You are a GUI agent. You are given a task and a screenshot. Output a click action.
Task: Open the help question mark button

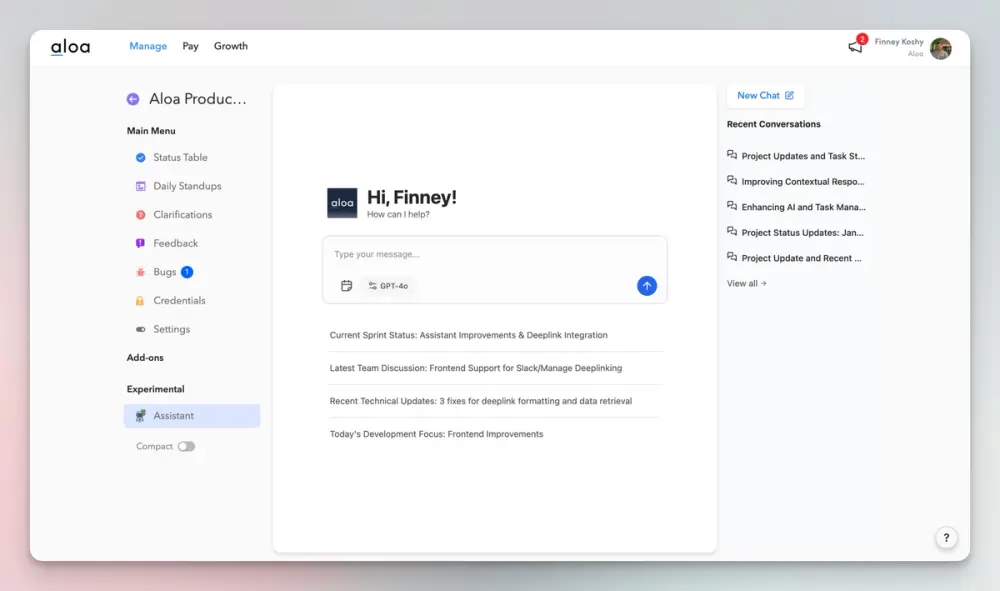946,538
